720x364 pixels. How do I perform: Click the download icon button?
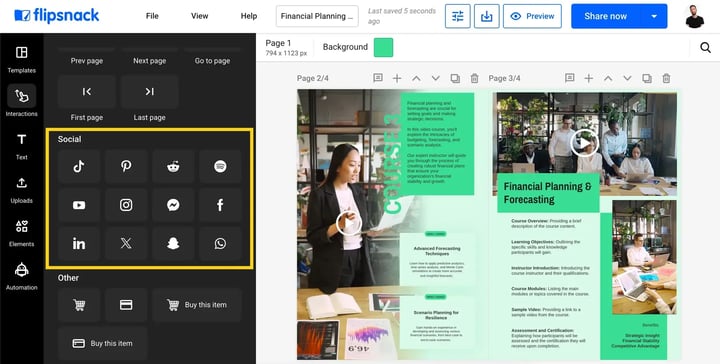487,17
